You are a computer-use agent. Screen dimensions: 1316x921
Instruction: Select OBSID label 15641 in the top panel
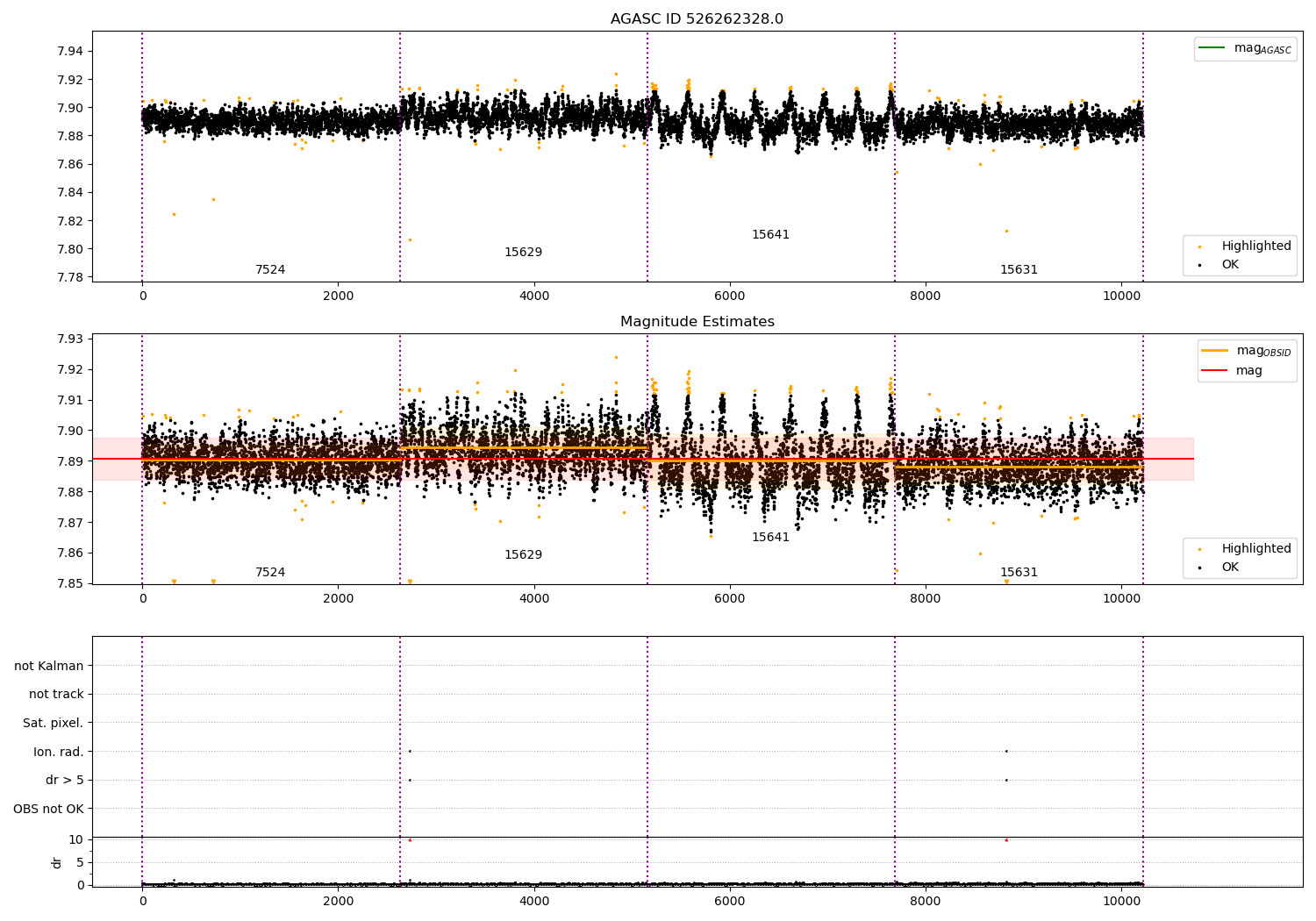[x=770, y=234]
